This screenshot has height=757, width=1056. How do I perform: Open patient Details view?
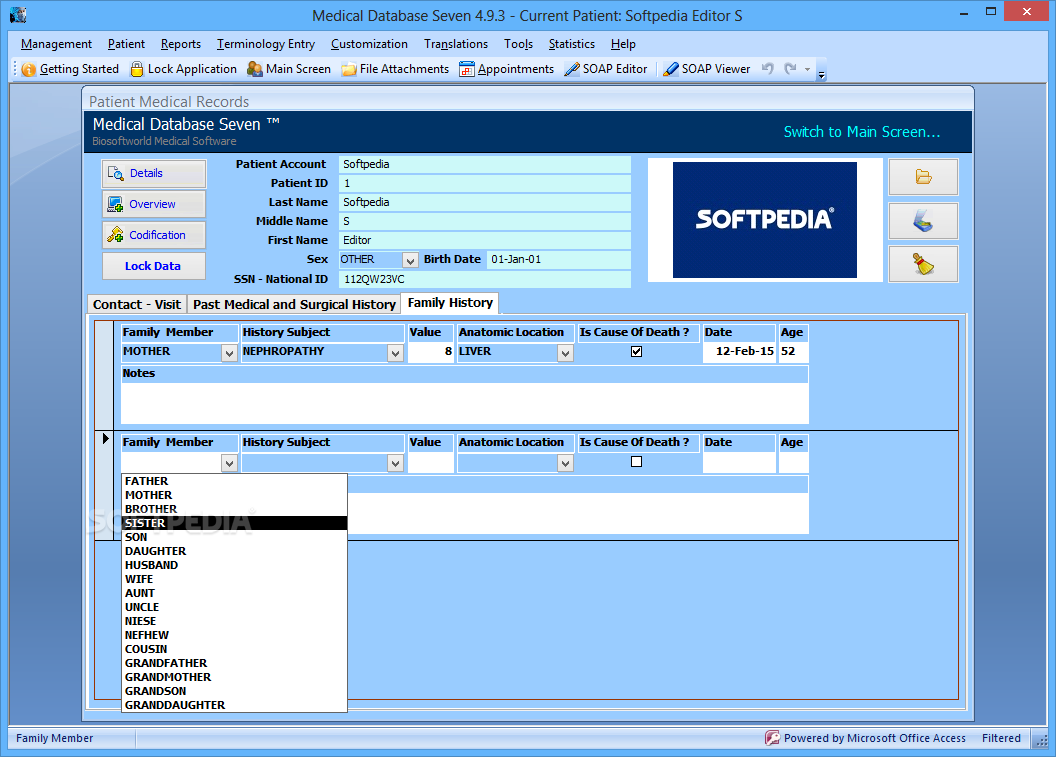[154, 173]
